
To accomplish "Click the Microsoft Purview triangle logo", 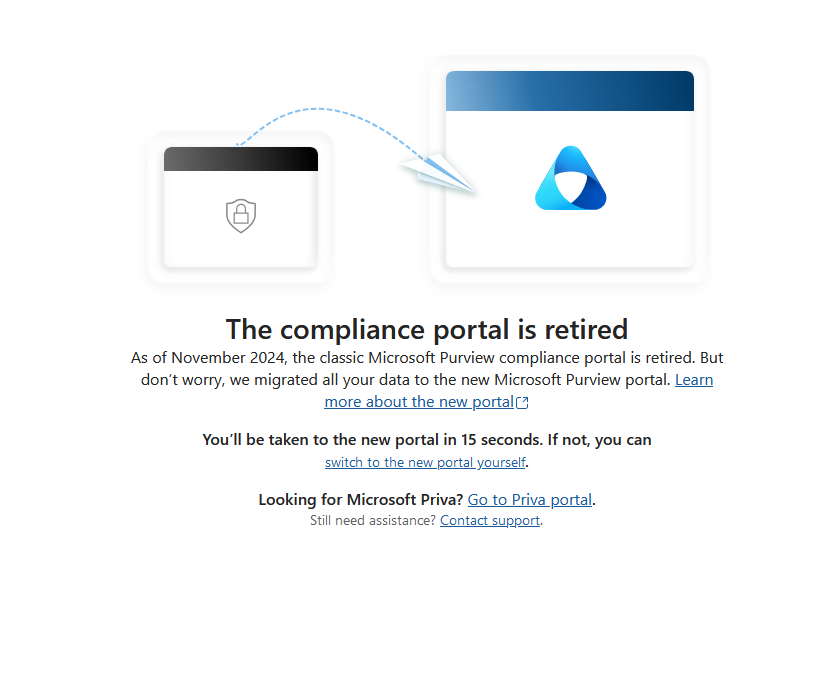I will (x=571, y=178).
